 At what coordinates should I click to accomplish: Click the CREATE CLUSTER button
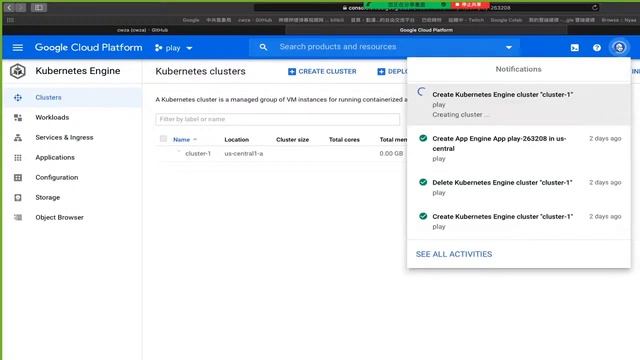pyautogui.click(x=322, y=71)
